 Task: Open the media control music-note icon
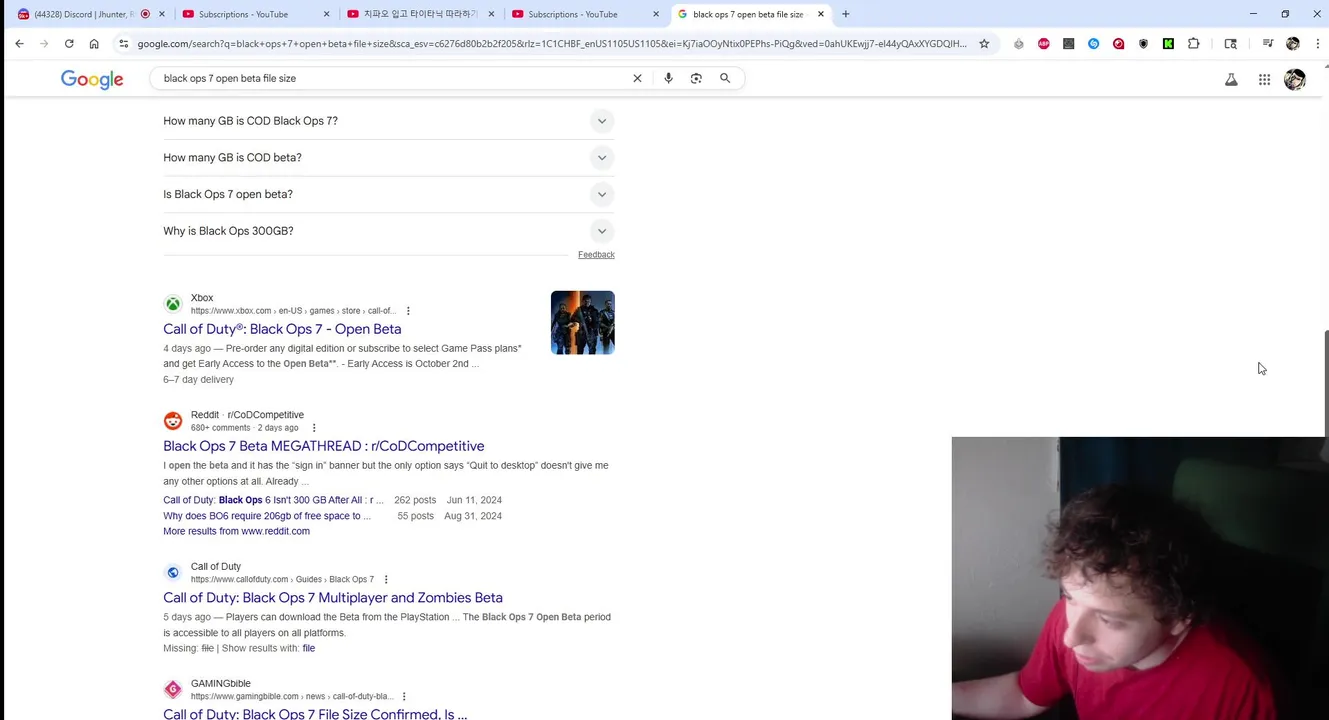point(1268,43)
